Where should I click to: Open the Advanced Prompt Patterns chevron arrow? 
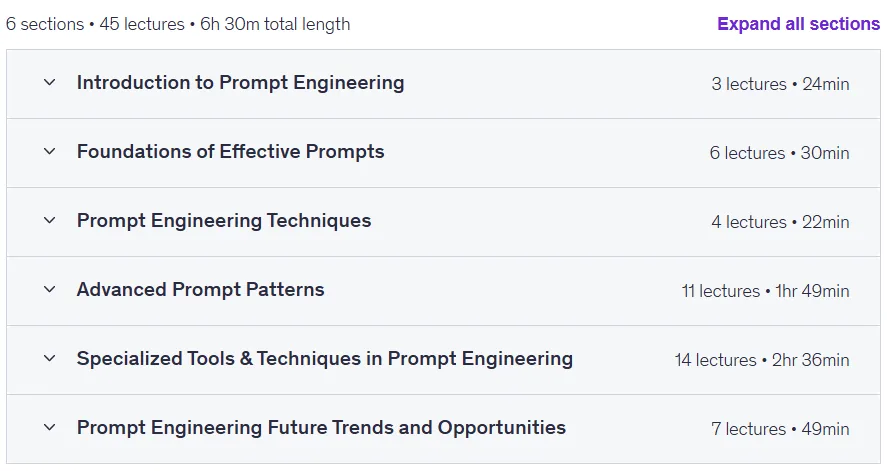click(50, 289)
